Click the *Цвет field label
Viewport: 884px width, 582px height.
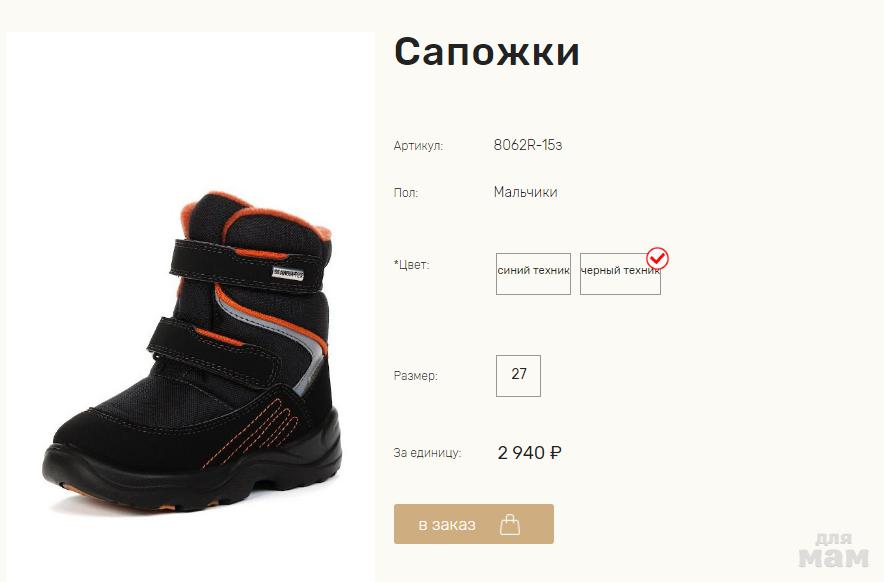[x=412, y=264]
